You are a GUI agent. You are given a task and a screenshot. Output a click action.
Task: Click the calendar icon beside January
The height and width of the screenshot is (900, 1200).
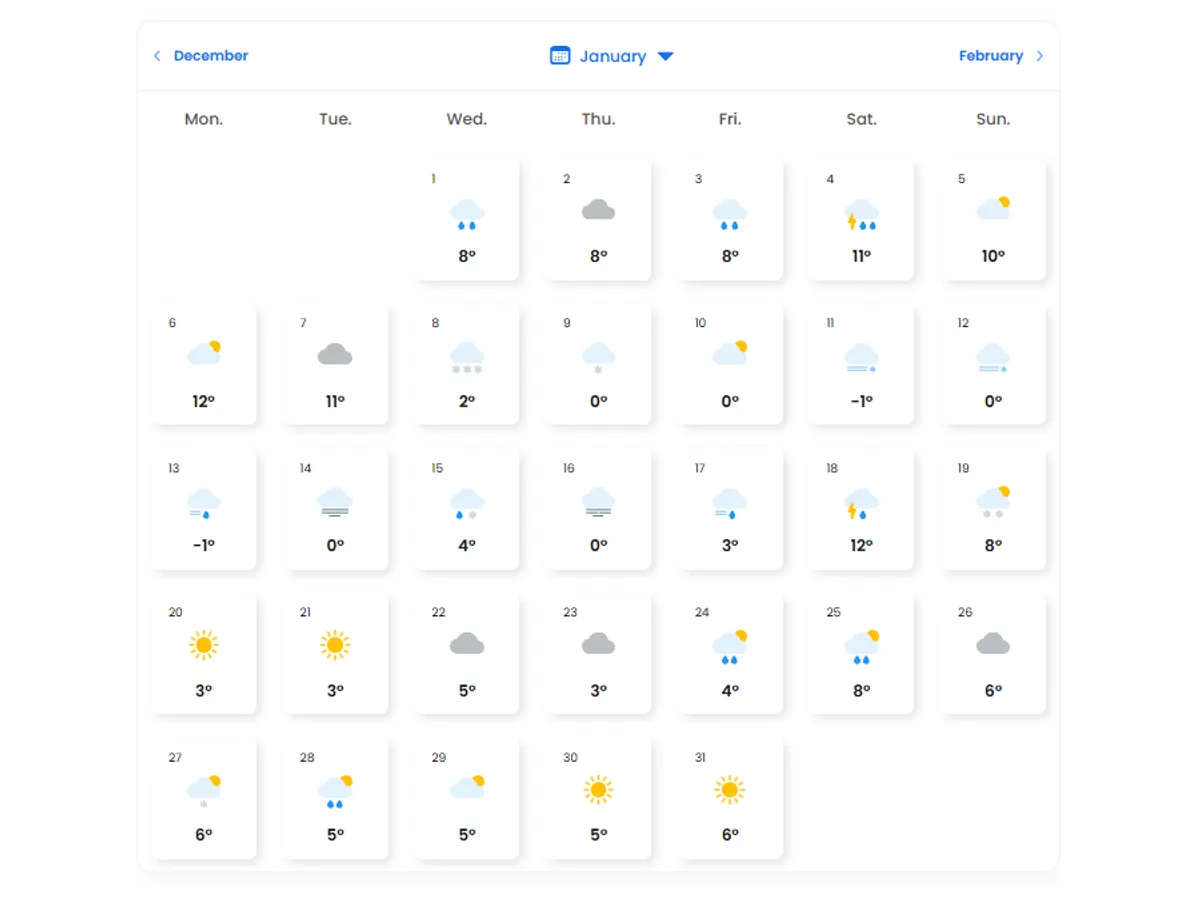pos(560,56)
